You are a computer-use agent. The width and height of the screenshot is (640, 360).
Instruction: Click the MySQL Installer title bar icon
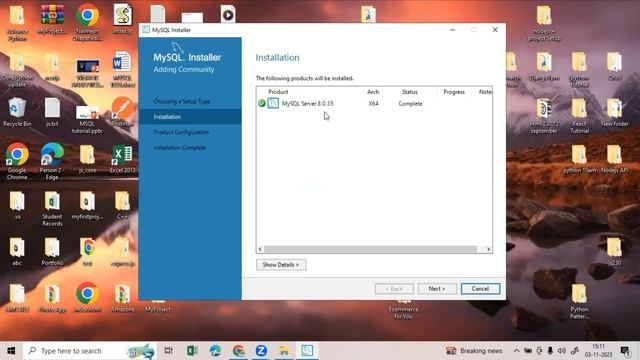(x=146, y=30)
